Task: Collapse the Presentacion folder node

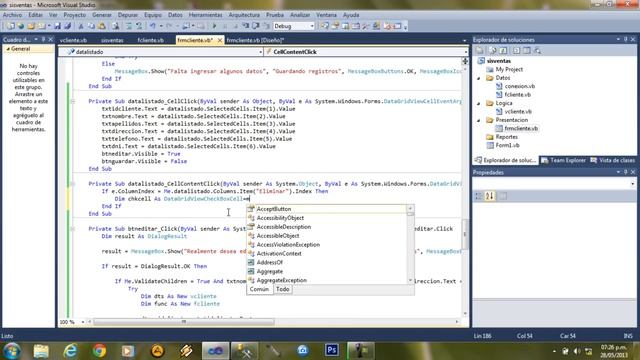Action: click(x=479, y=120)
